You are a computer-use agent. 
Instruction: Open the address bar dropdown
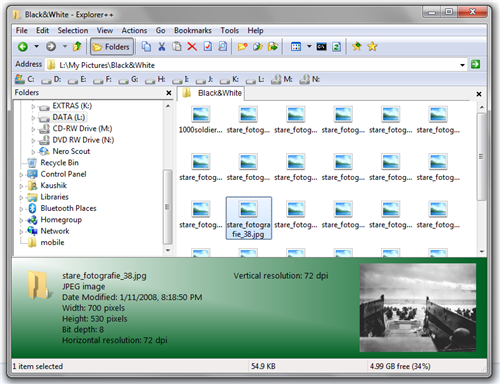tap(462, 65)
